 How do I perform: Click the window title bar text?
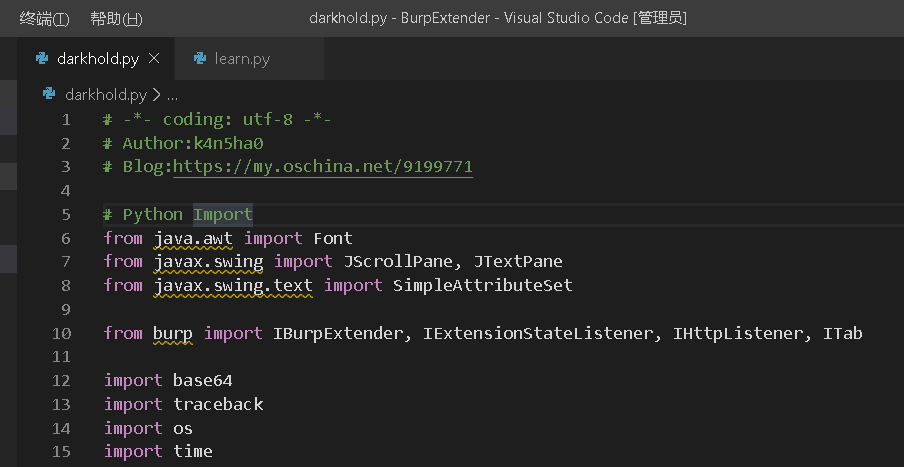pyautogui.click(x=498, y=18)
